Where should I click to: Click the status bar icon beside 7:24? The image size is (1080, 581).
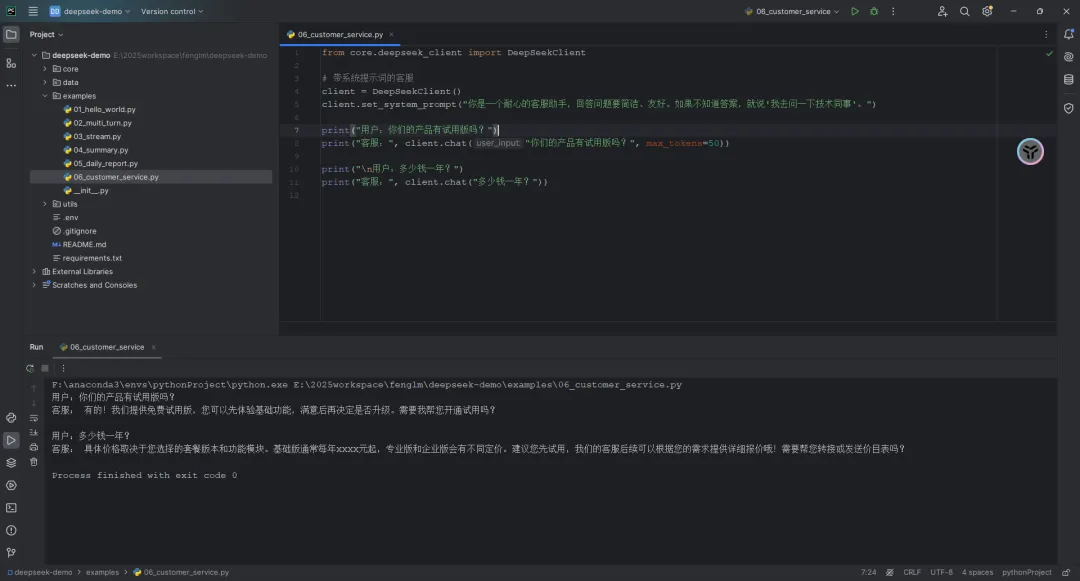(x=890, y=572)
